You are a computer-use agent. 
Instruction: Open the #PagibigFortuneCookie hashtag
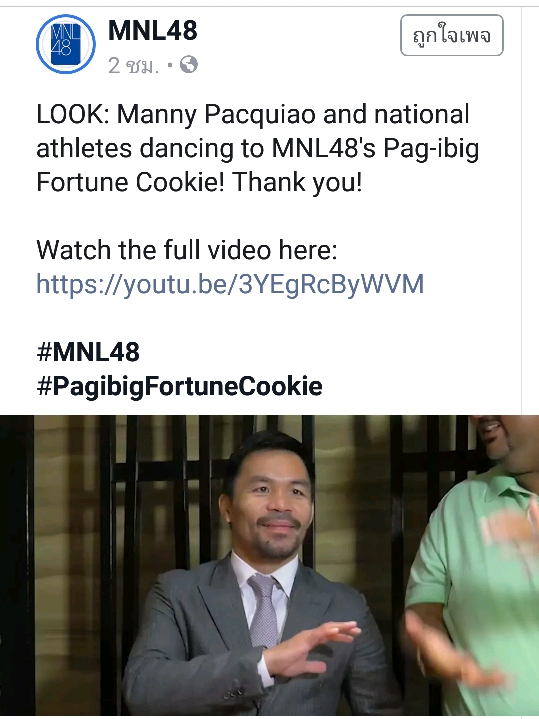click(x=179, y=386)
